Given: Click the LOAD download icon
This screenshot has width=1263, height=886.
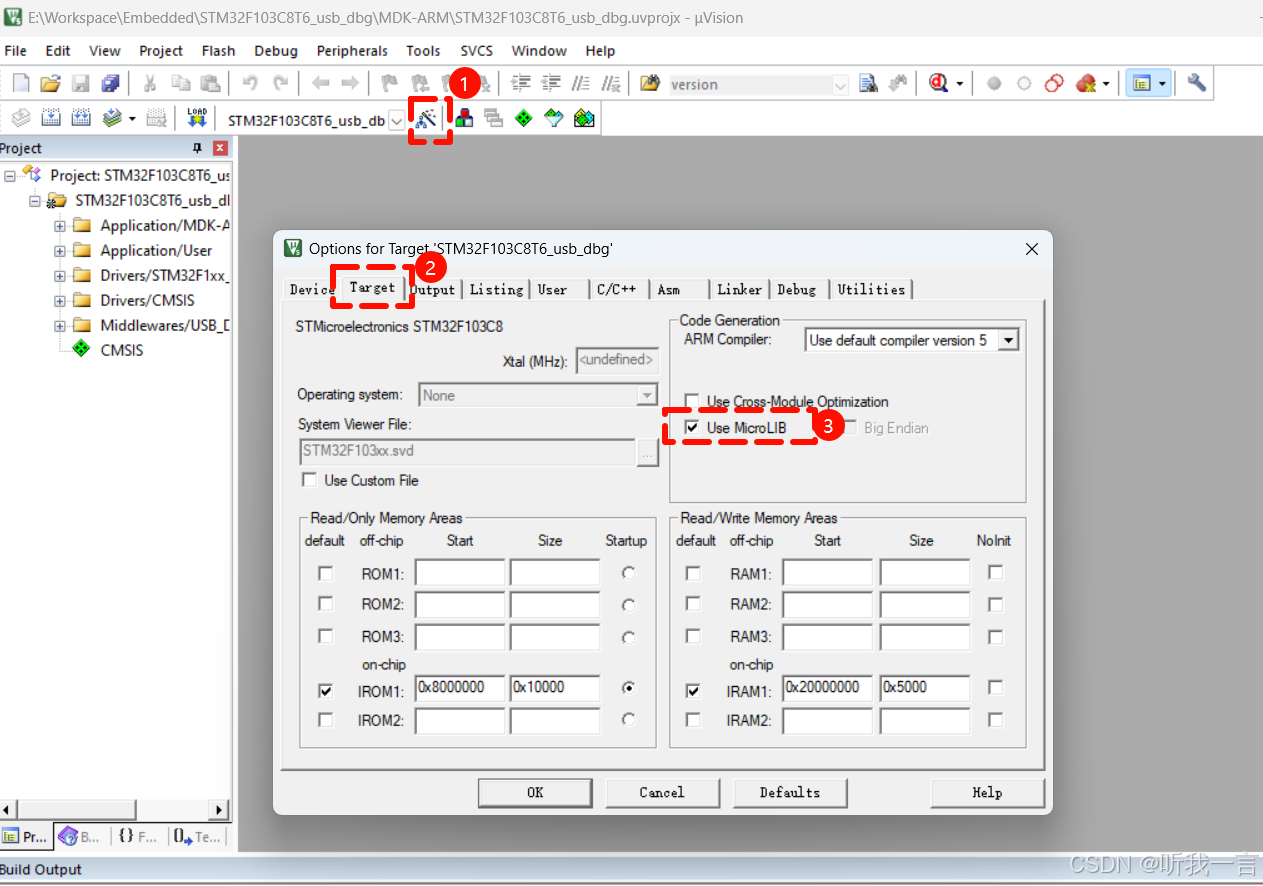Looking at the screenshot, I should [x=197, y=118].
